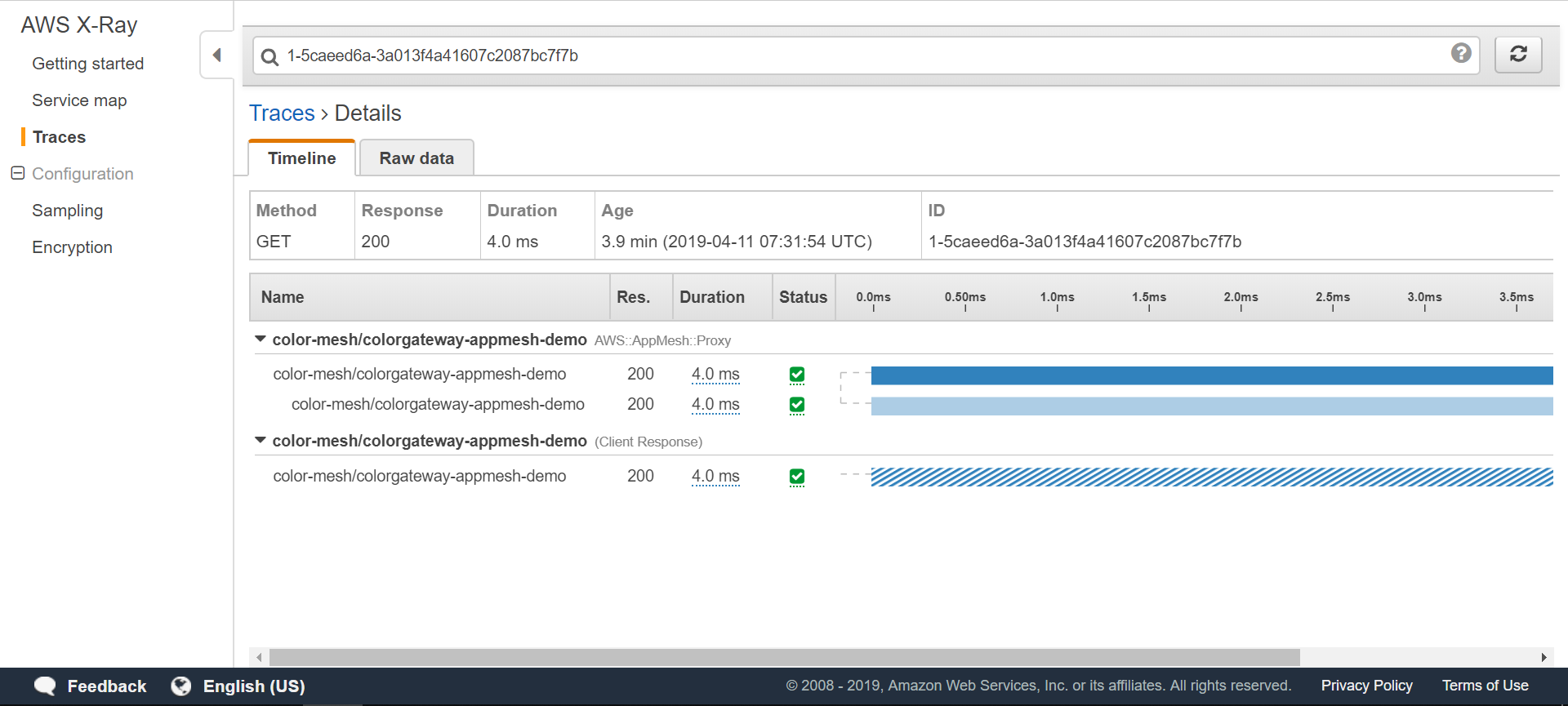Open the Sampling configuration page

(x=67, y=211)
